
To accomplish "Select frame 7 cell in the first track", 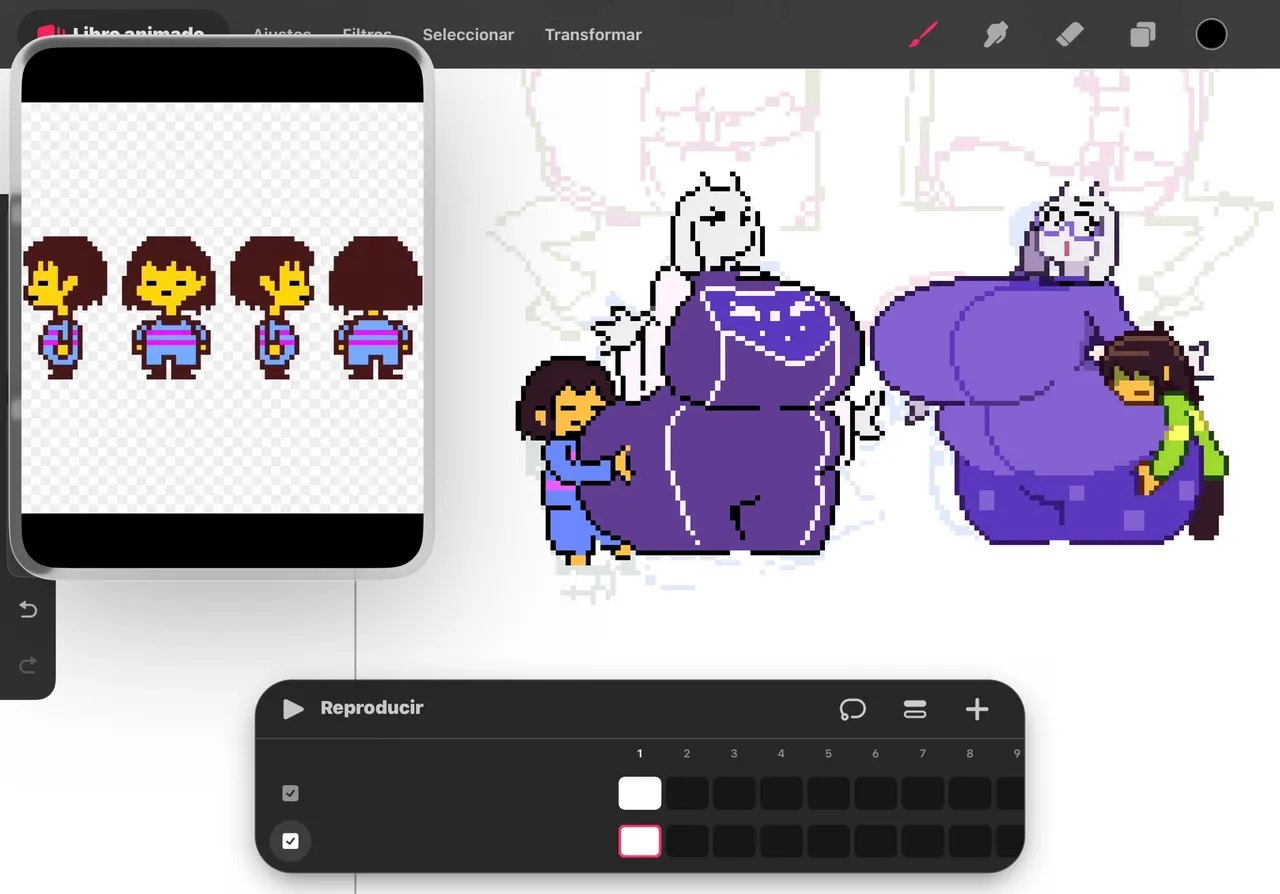I will (922, 793).
